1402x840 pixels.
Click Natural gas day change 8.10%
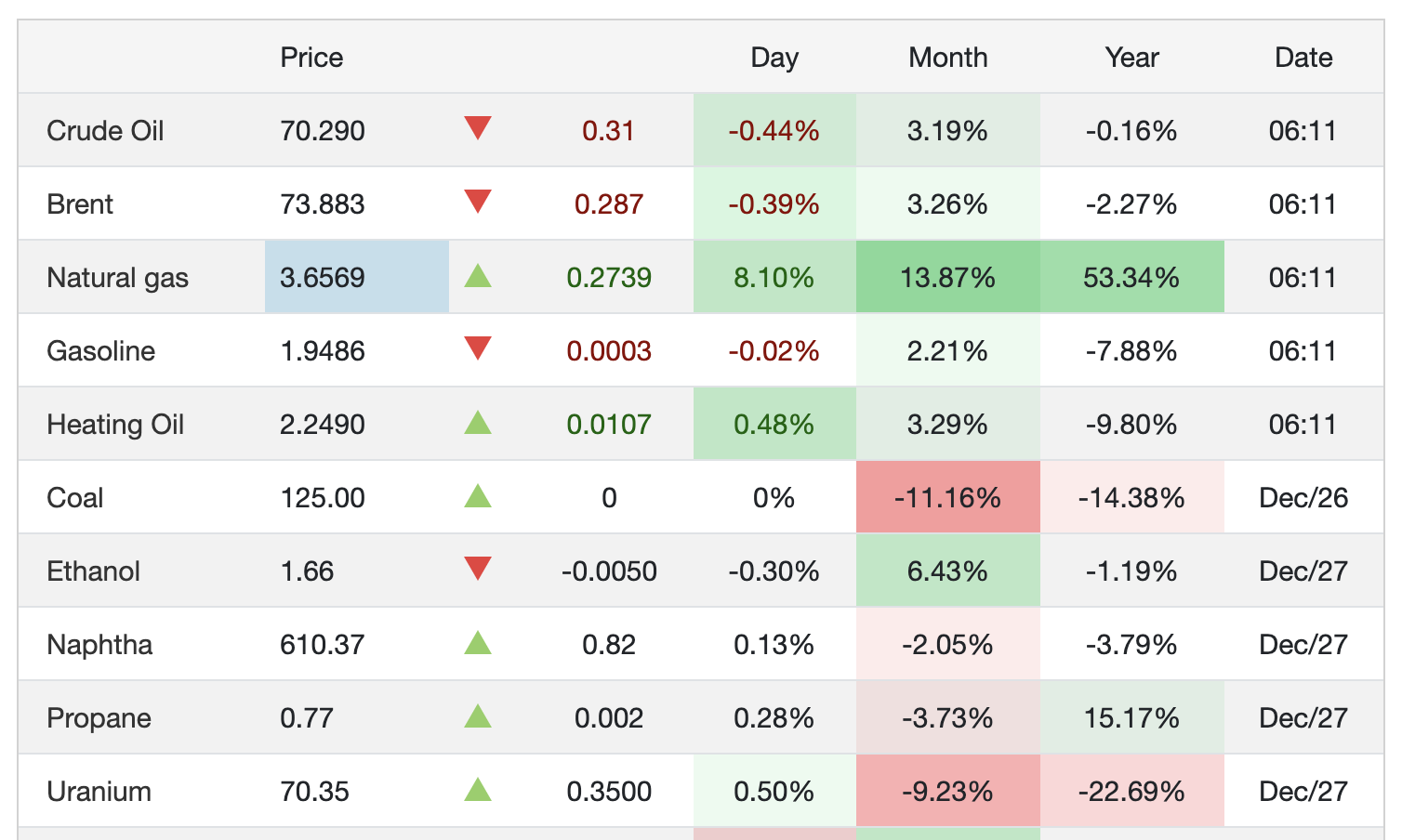[774, 278]
